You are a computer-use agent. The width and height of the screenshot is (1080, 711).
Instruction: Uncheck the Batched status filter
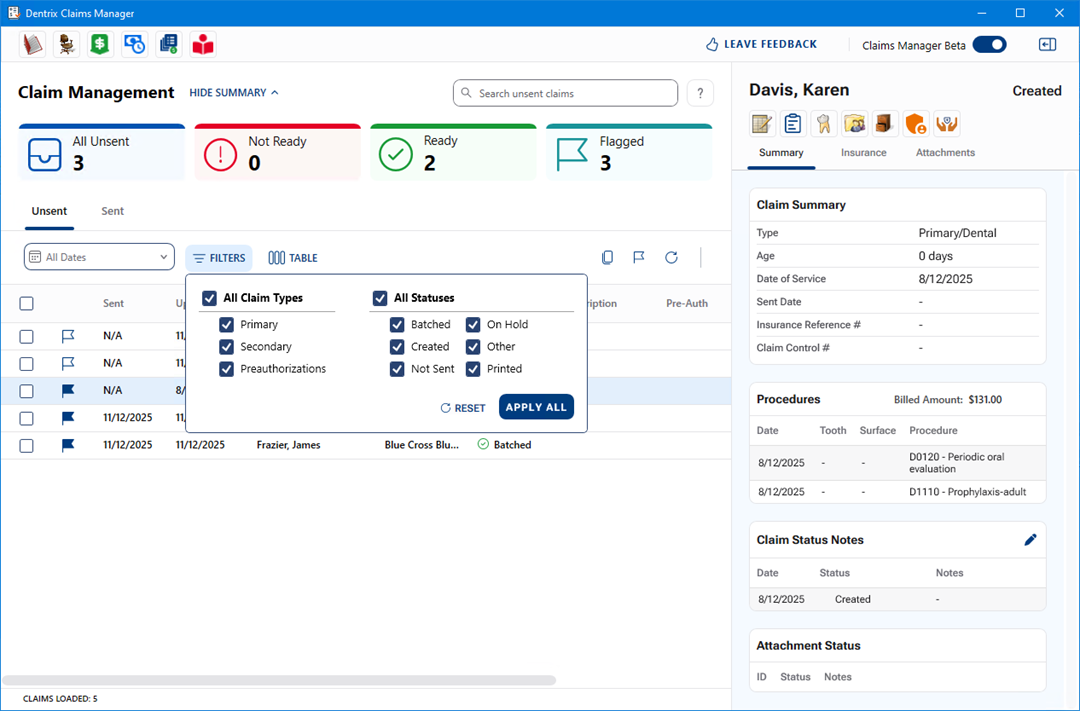tap(397, 325)
